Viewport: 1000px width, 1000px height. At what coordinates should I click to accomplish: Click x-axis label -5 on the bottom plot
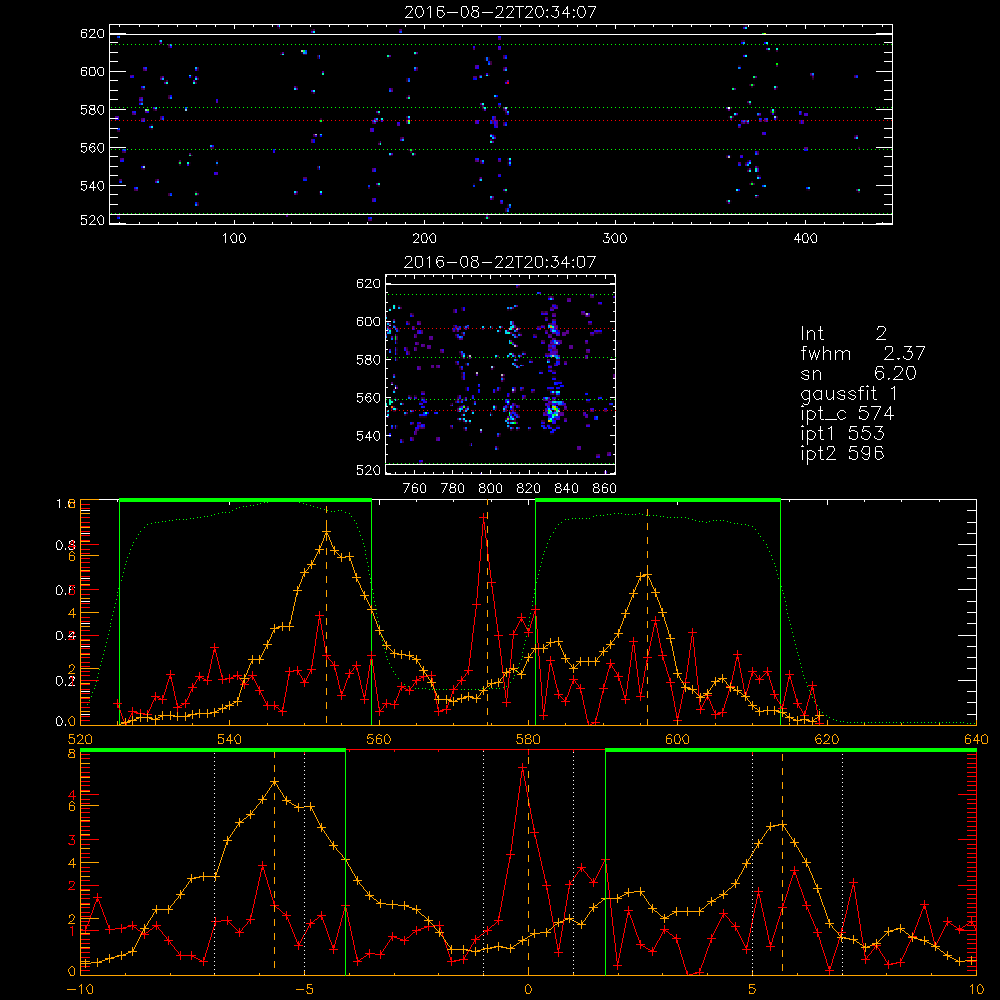(304, 990)
